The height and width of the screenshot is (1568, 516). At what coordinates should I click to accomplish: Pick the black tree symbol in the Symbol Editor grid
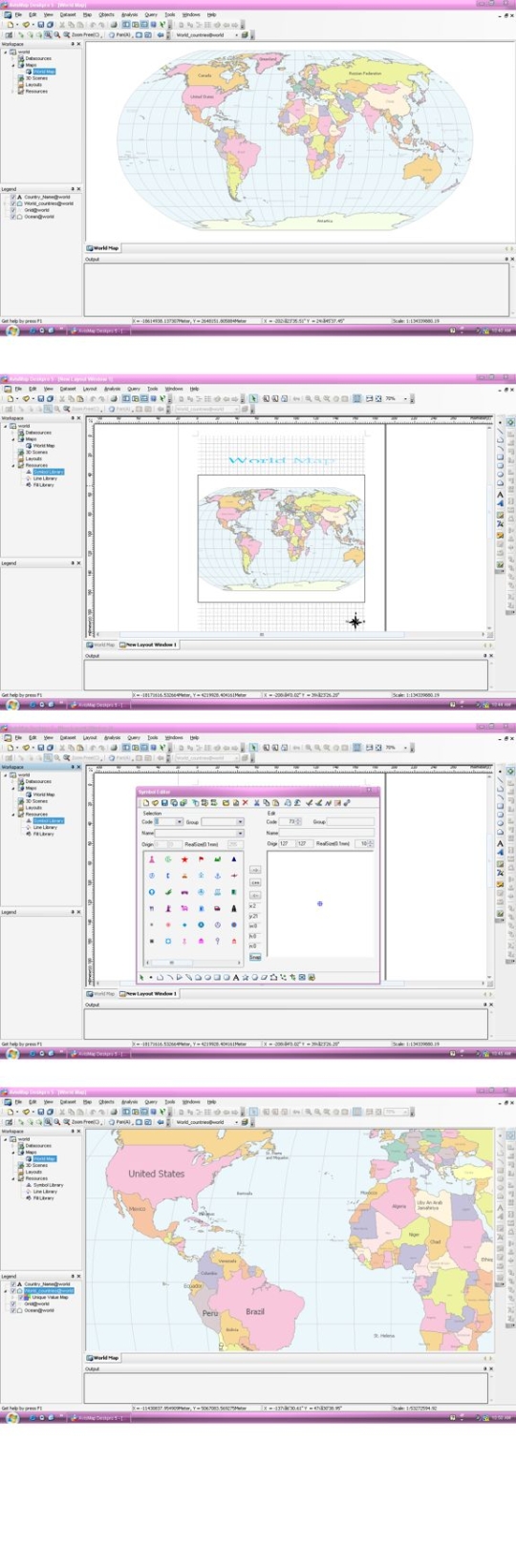[x=233, y=907]
